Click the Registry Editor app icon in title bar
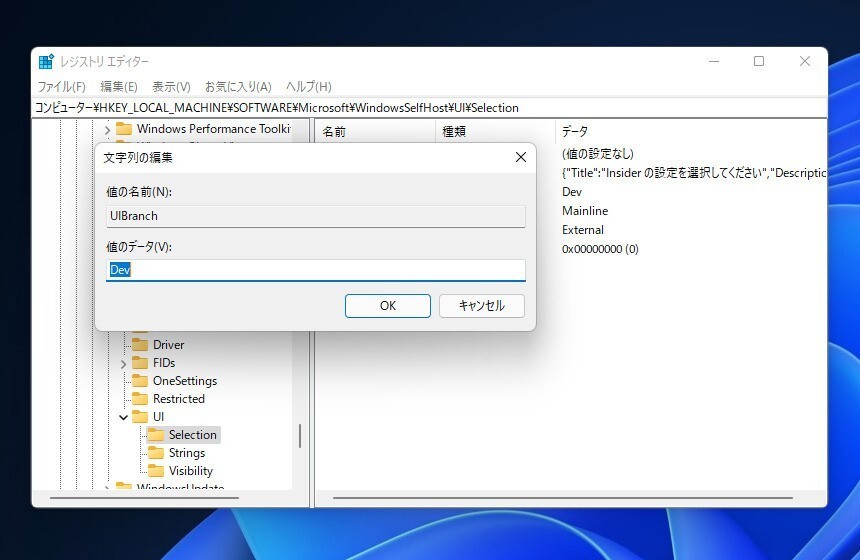 (x=46, y=61)
